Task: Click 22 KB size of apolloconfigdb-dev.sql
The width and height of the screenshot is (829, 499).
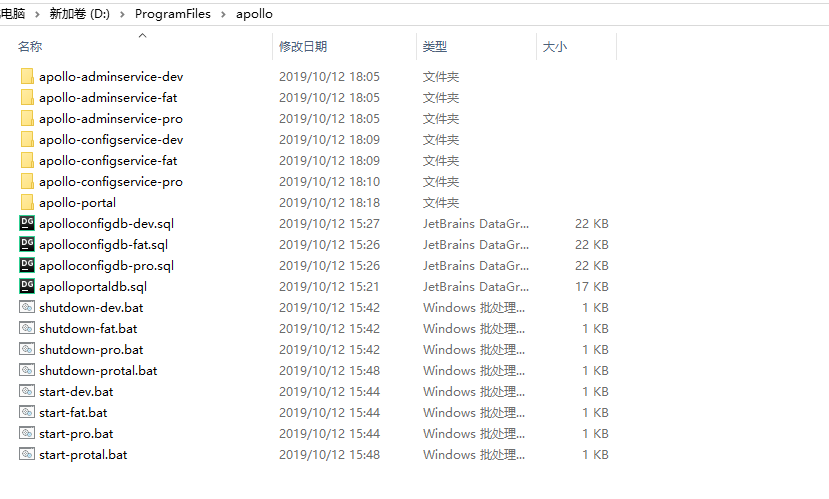Action: click(x=592, y=224)
